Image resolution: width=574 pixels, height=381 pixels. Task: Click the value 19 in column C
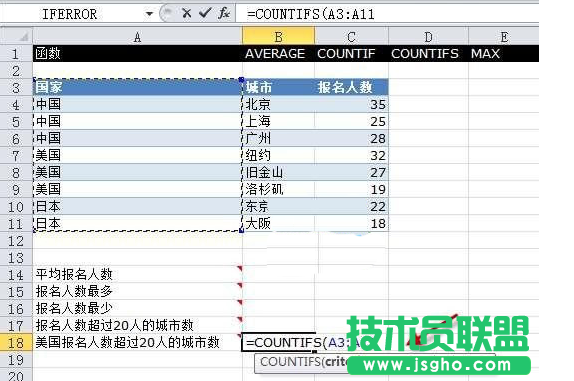(x=351, y=189)
